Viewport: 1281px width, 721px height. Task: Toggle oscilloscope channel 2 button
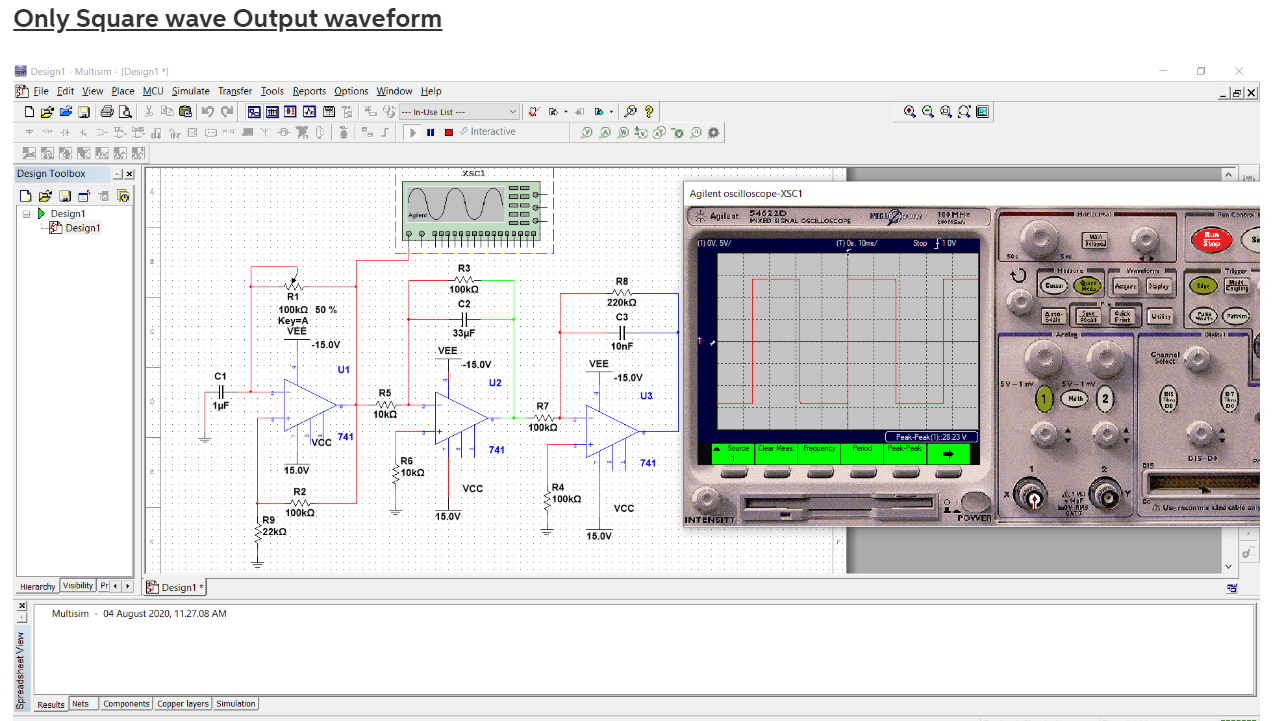coord(1105,398)
